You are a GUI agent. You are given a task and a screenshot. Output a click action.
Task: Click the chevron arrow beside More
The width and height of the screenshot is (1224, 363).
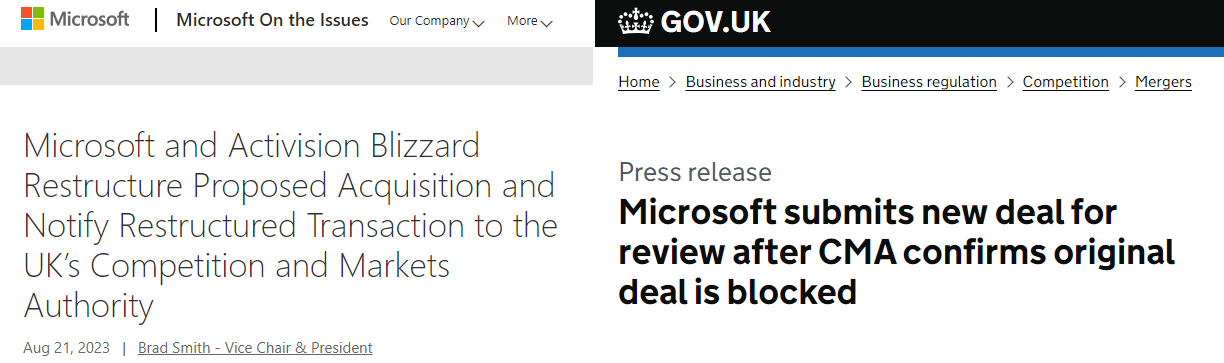(547, 23)
